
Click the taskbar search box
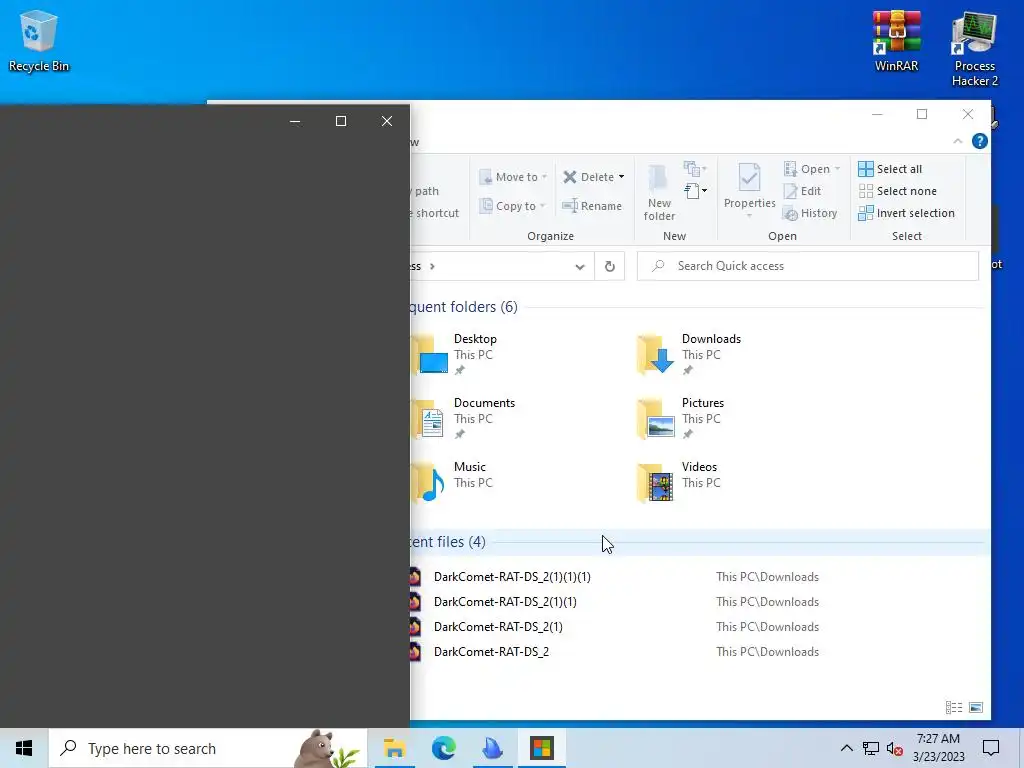coord(208,748)
